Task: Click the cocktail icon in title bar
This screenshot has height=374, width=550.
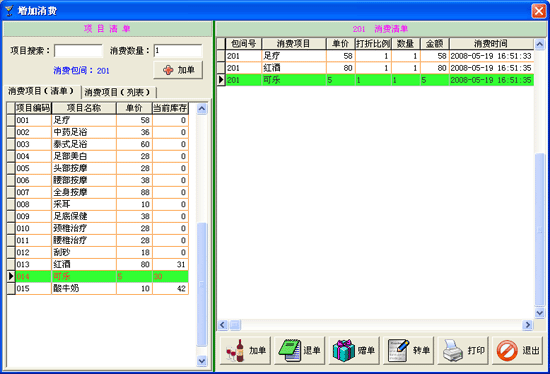Action: pos(8,11)
